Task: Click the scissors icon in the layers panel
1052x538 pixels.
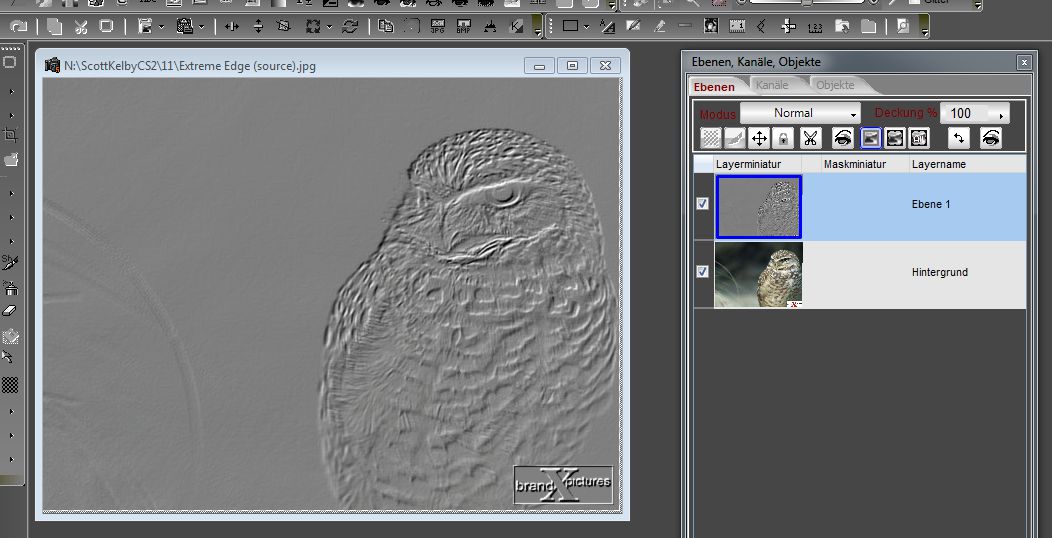Action: (x=811, y=139)
